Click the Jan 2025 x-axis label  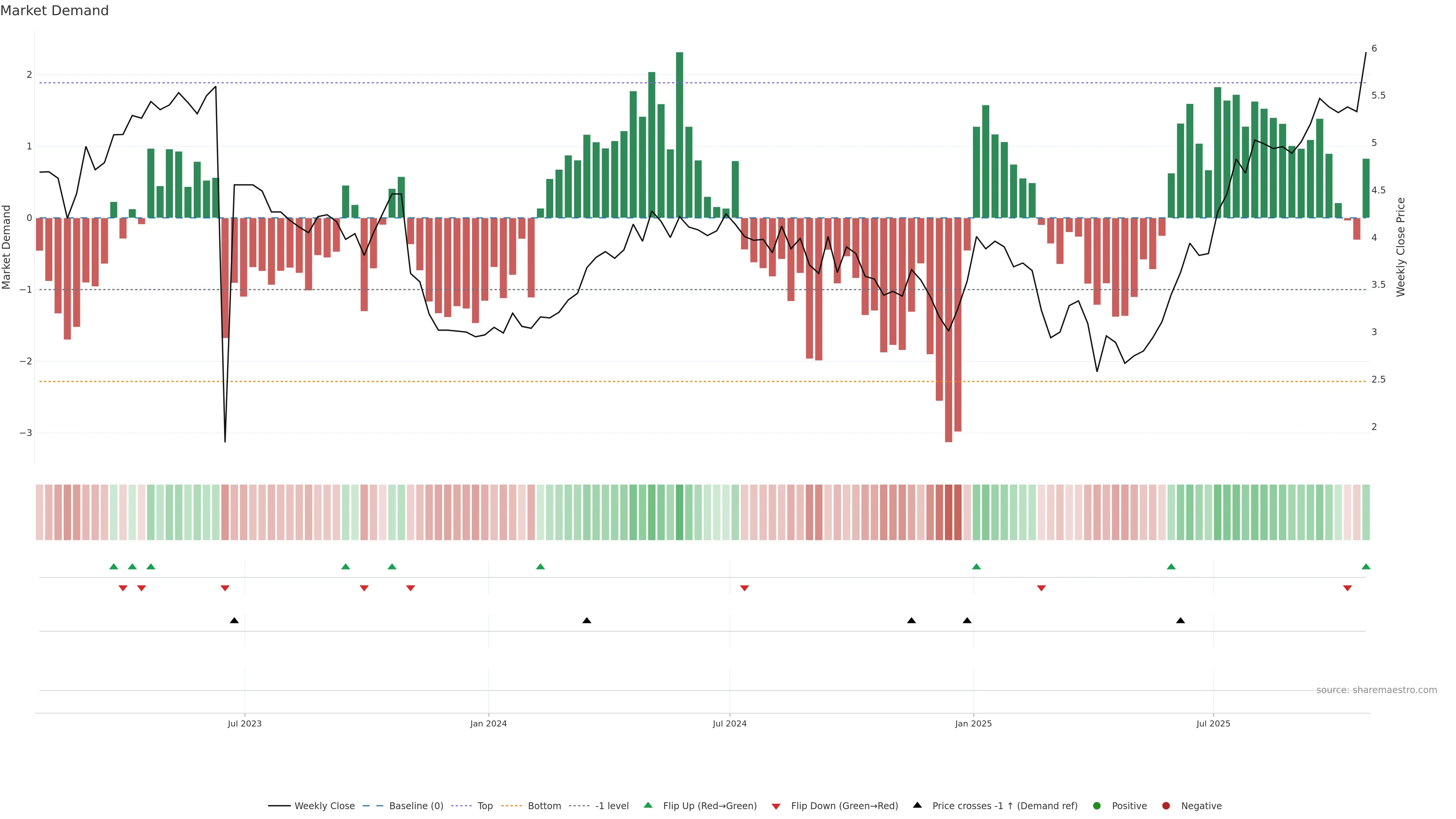click(x=973, y=723)
